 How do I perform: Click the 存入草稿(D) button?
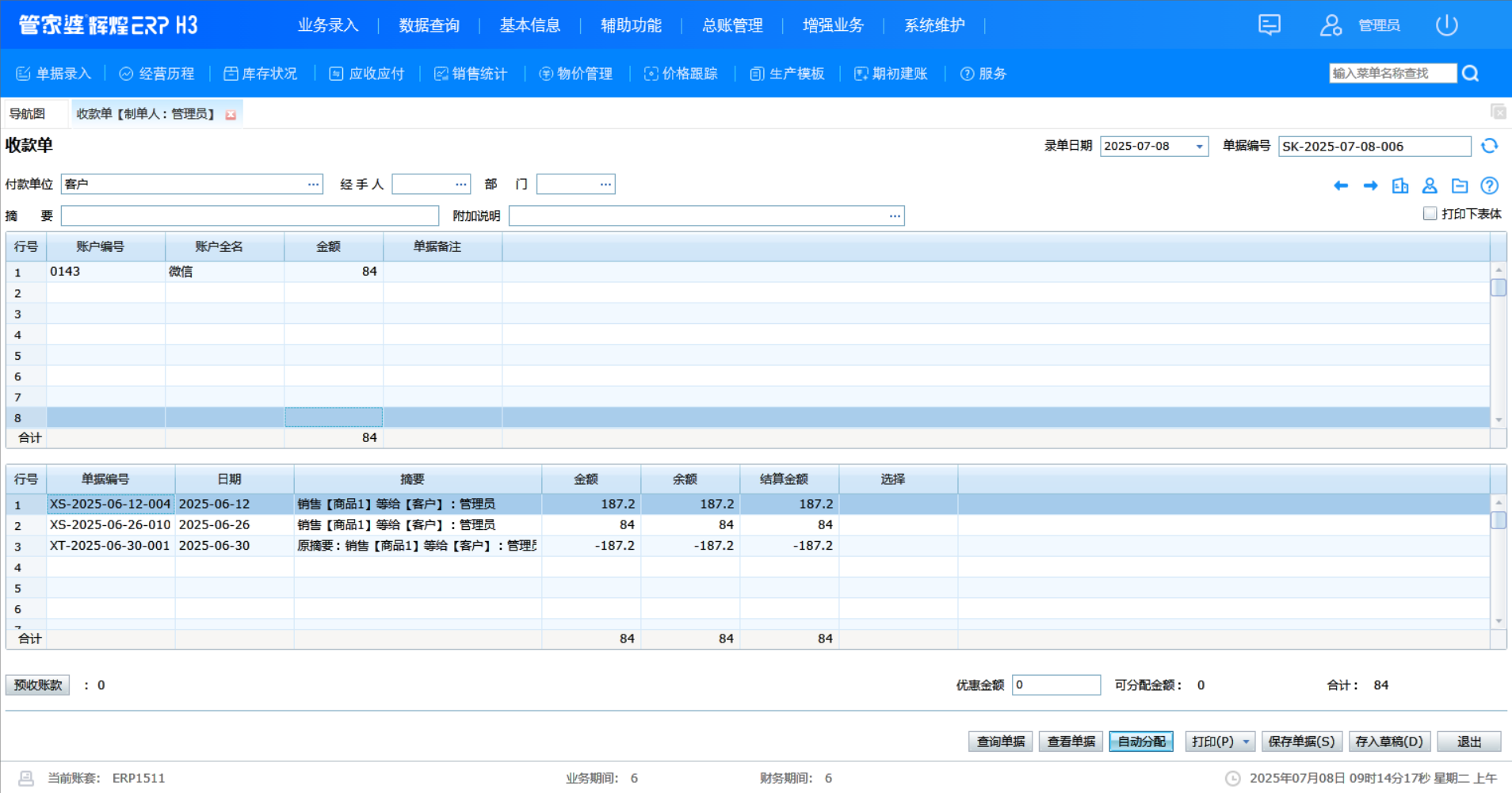tap(1389, 742)
